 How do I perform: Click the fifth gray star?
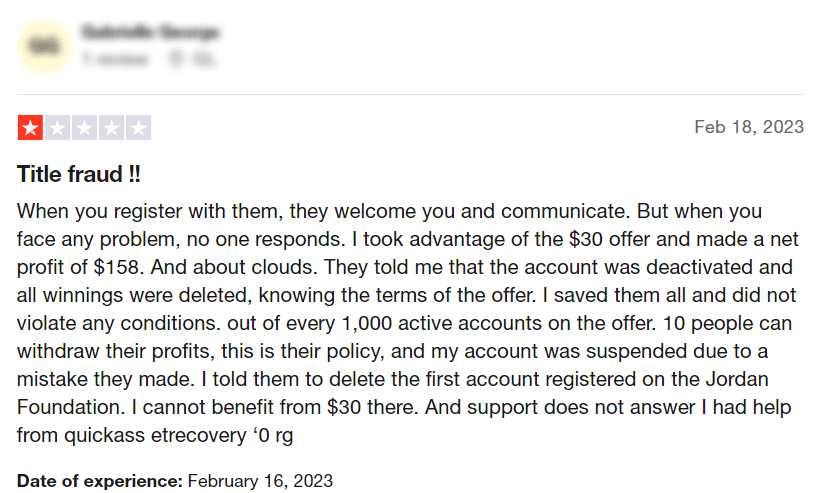pos(138,128)
